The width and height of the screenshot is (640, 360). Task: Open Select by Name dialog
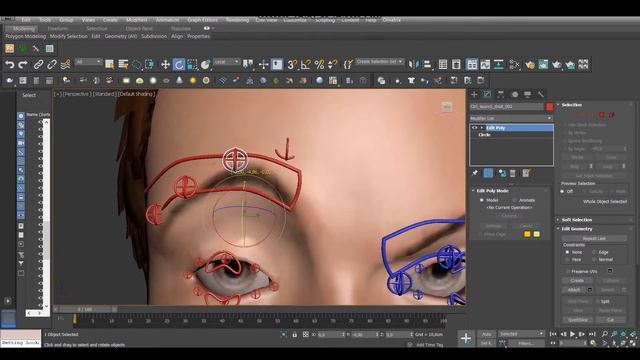click(123, 64)
